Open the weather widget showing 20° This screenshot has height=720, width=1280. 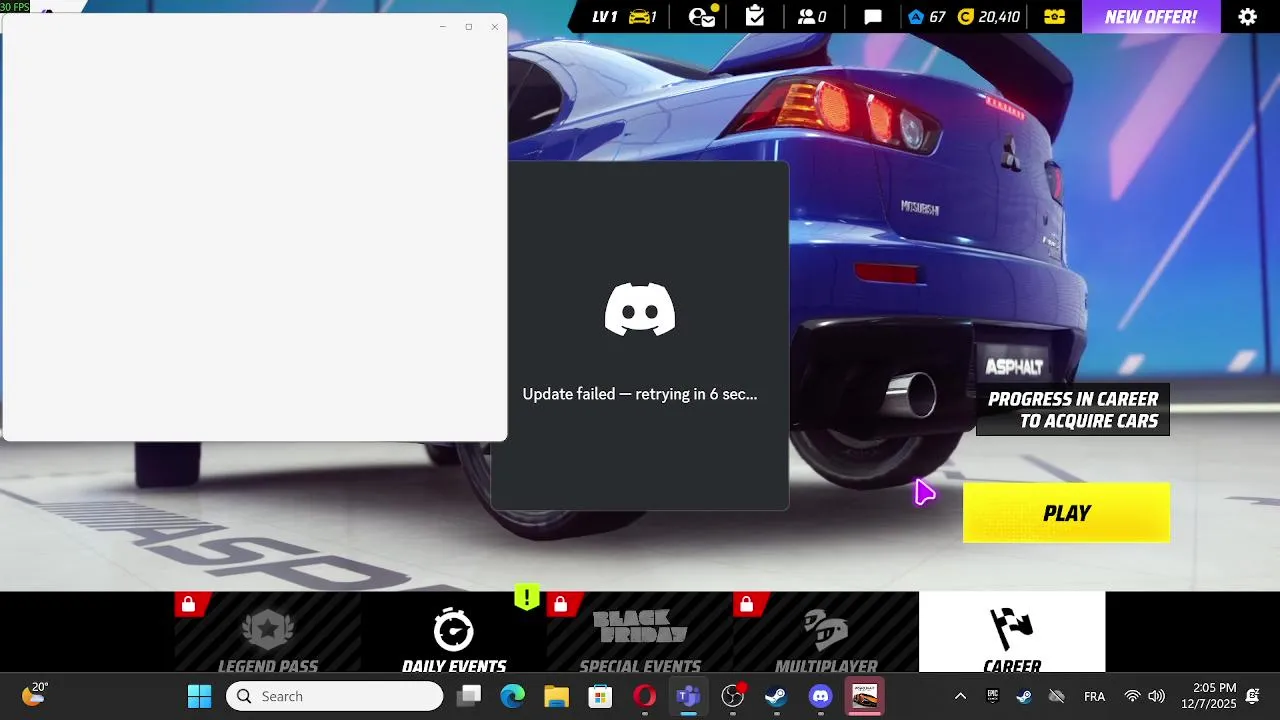34,695
